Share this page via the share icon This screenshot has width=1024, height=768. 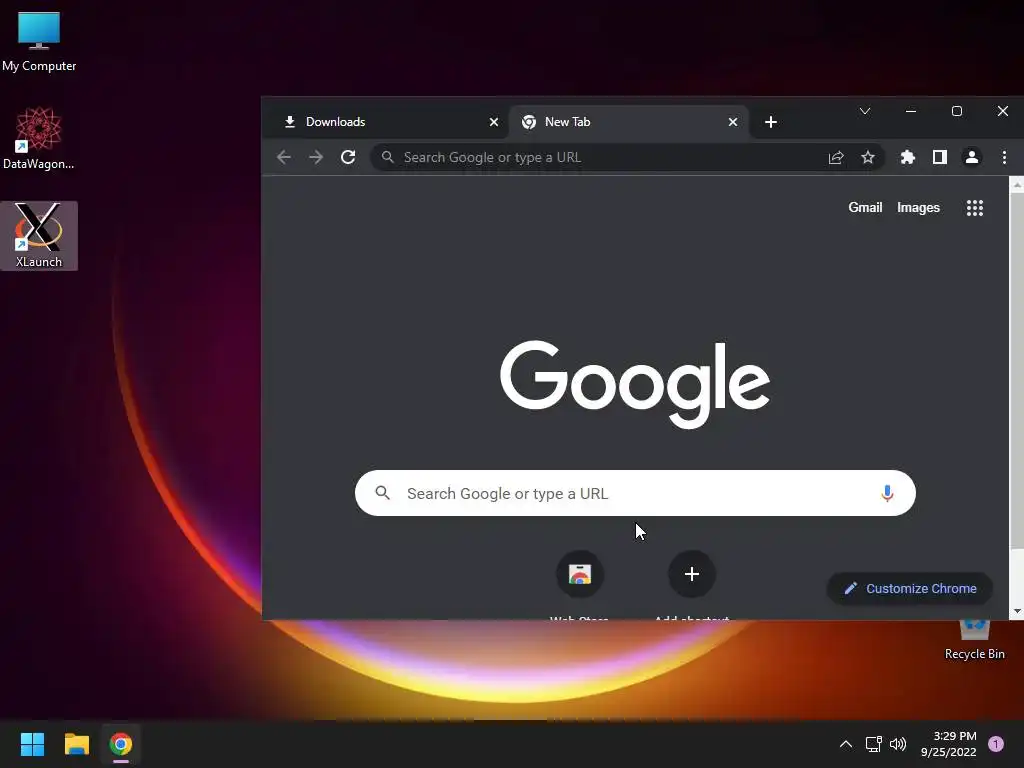click(836, 157)
